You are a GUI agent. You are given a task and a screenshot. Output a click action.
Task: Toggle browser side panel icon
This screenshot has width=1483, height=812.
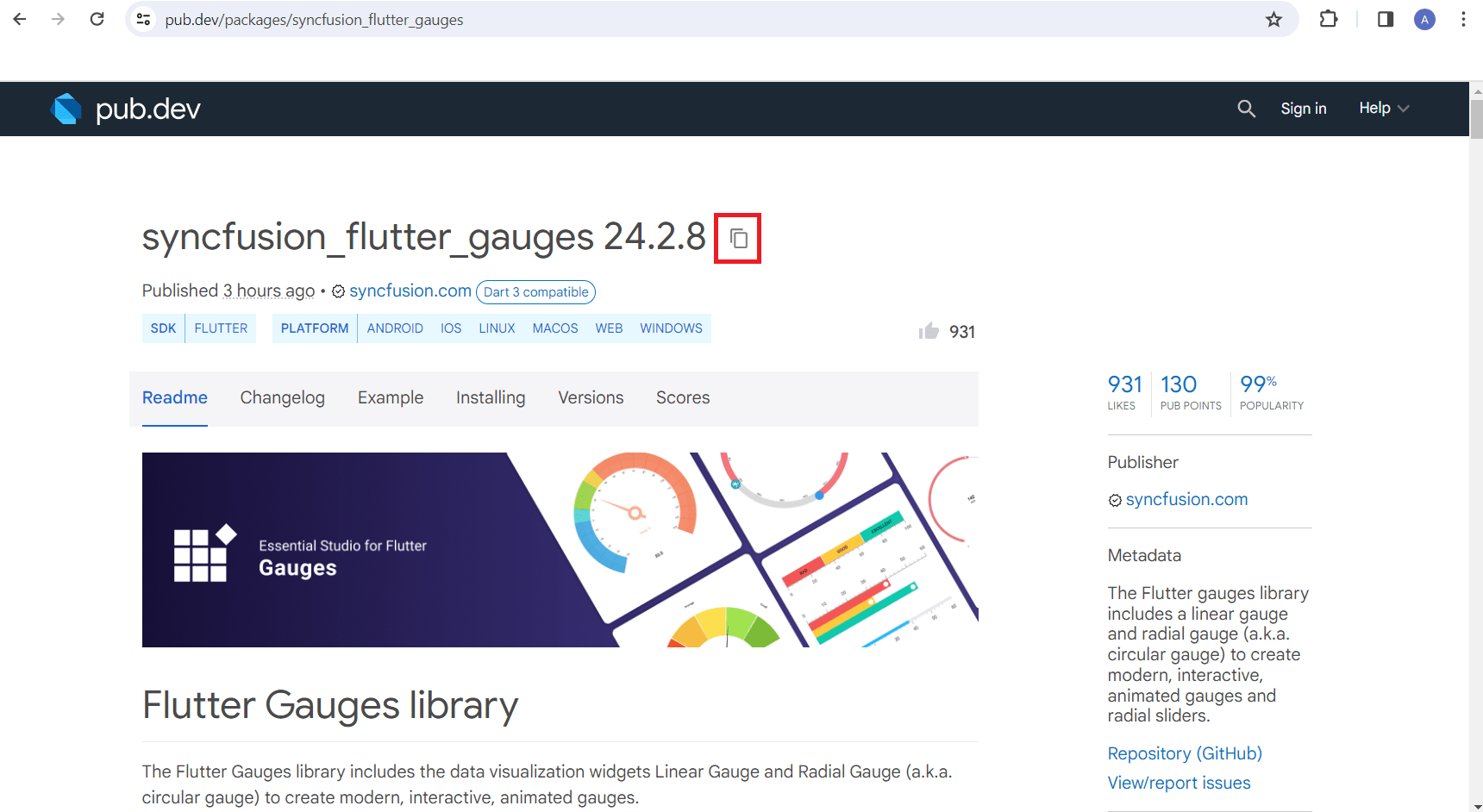pyautogui.click(x=1386, y=19)
